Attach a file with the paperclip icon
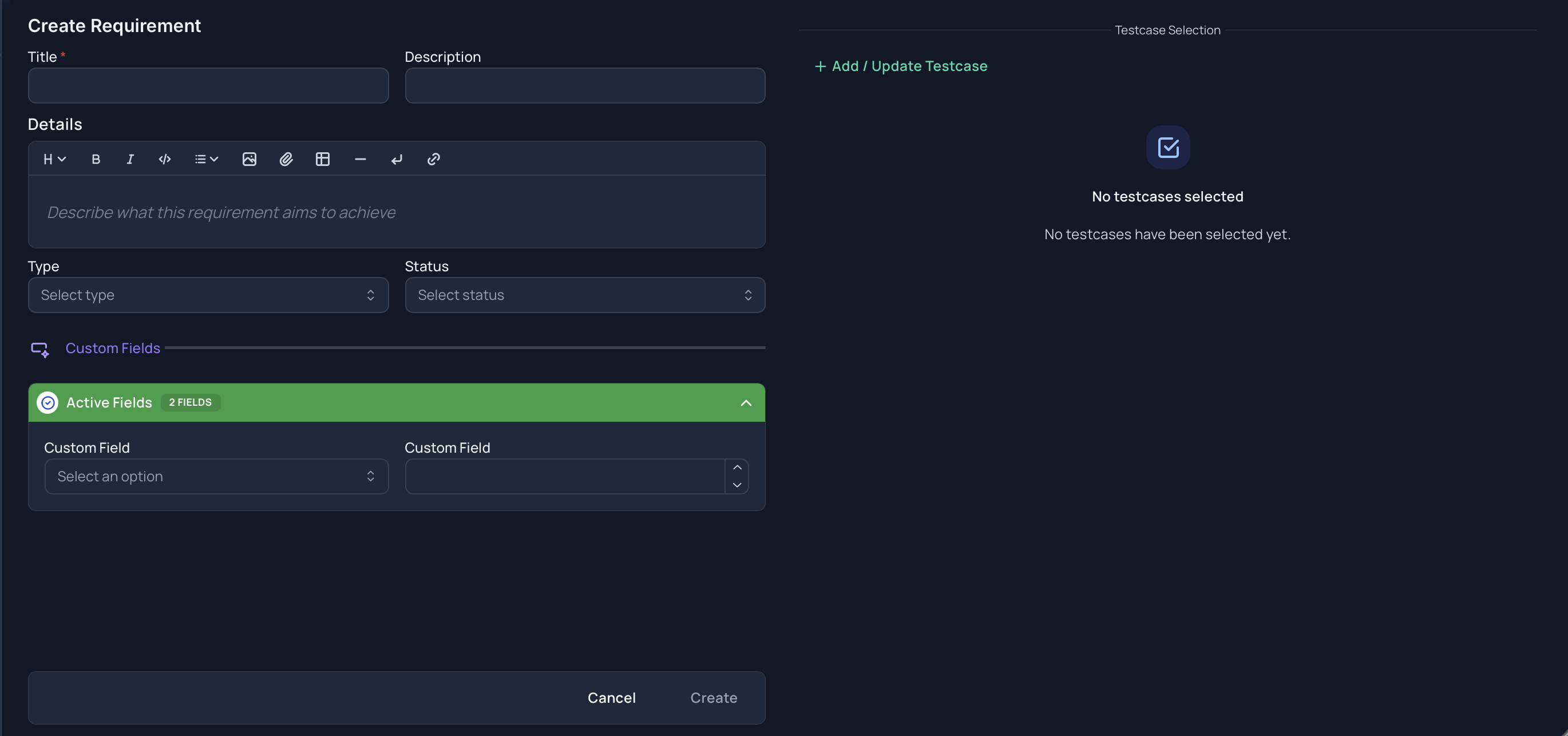Viewport: 1568px width, 736px height. (286, 159)
